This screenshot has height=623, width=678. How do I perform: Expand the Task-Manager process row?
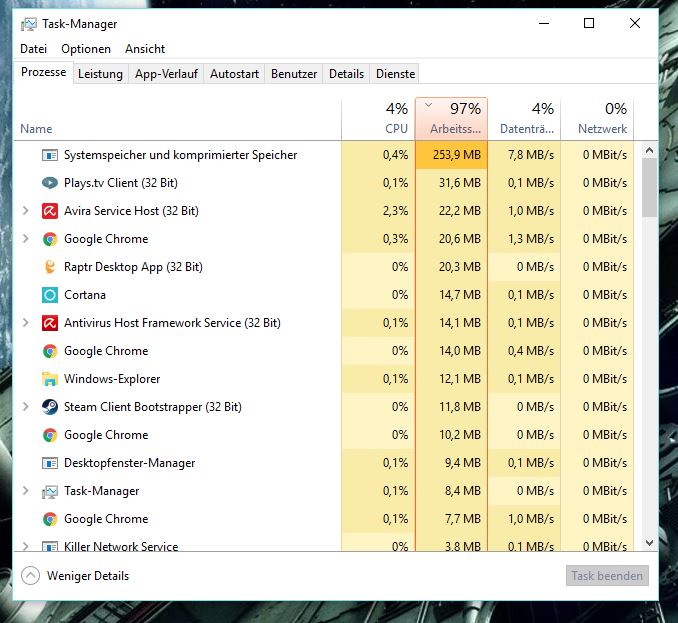(26, 490)
